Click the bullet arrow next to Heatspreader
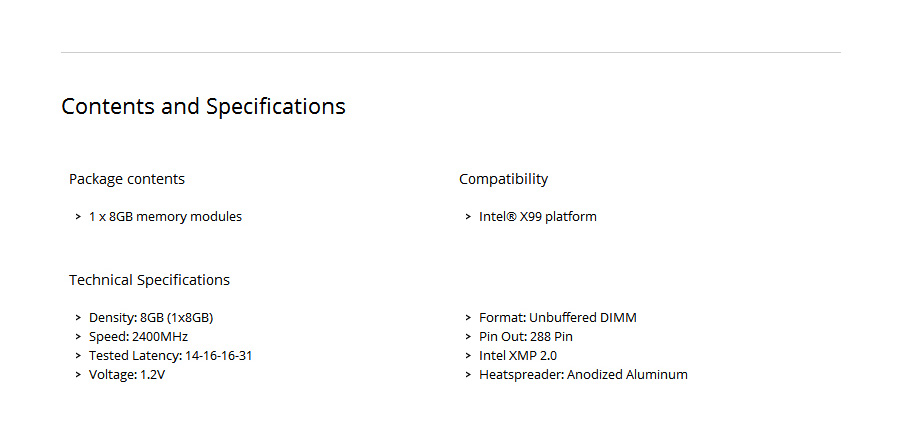 pos(468,375)
